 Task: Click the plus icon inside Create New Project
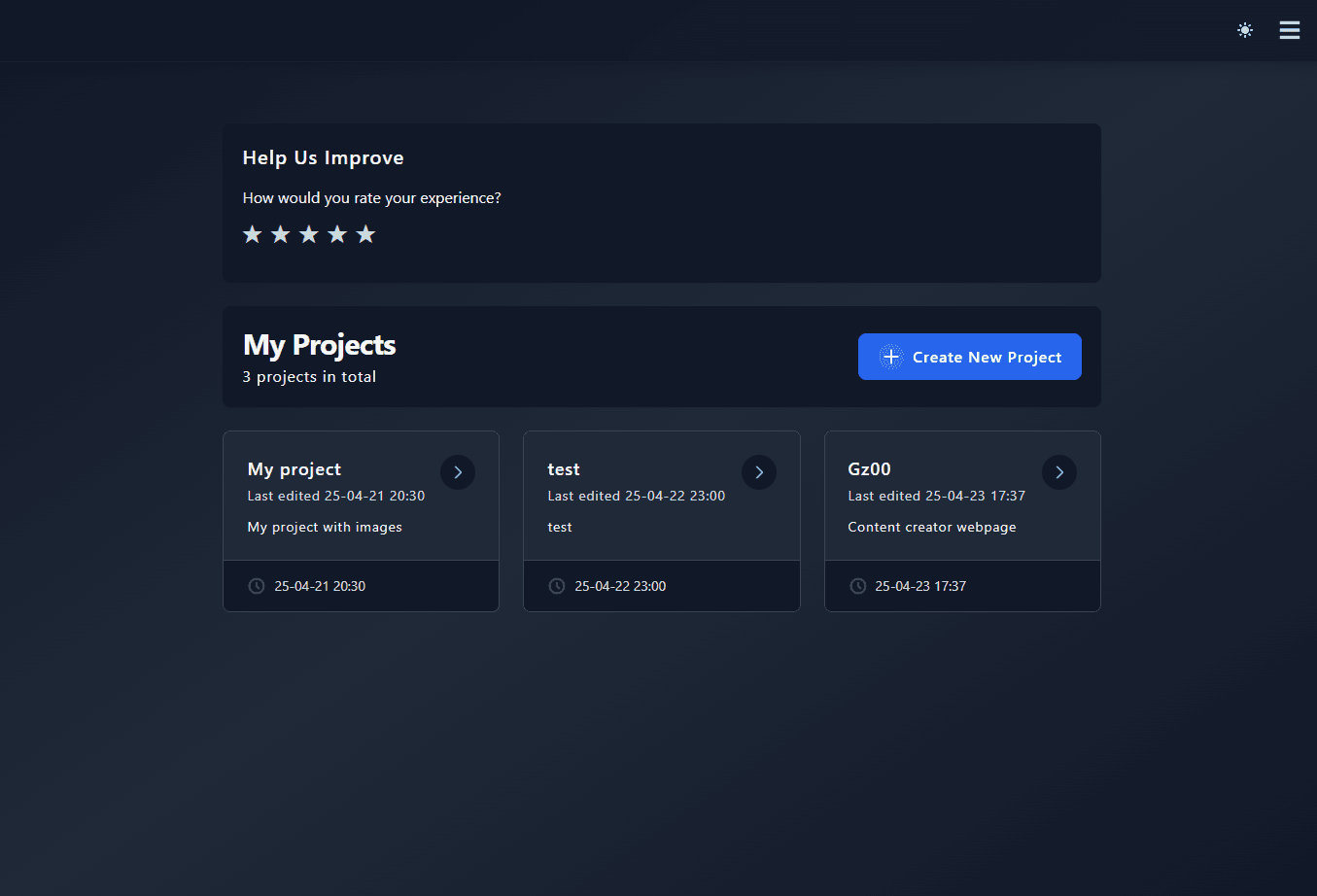click(x=890, y=357)
